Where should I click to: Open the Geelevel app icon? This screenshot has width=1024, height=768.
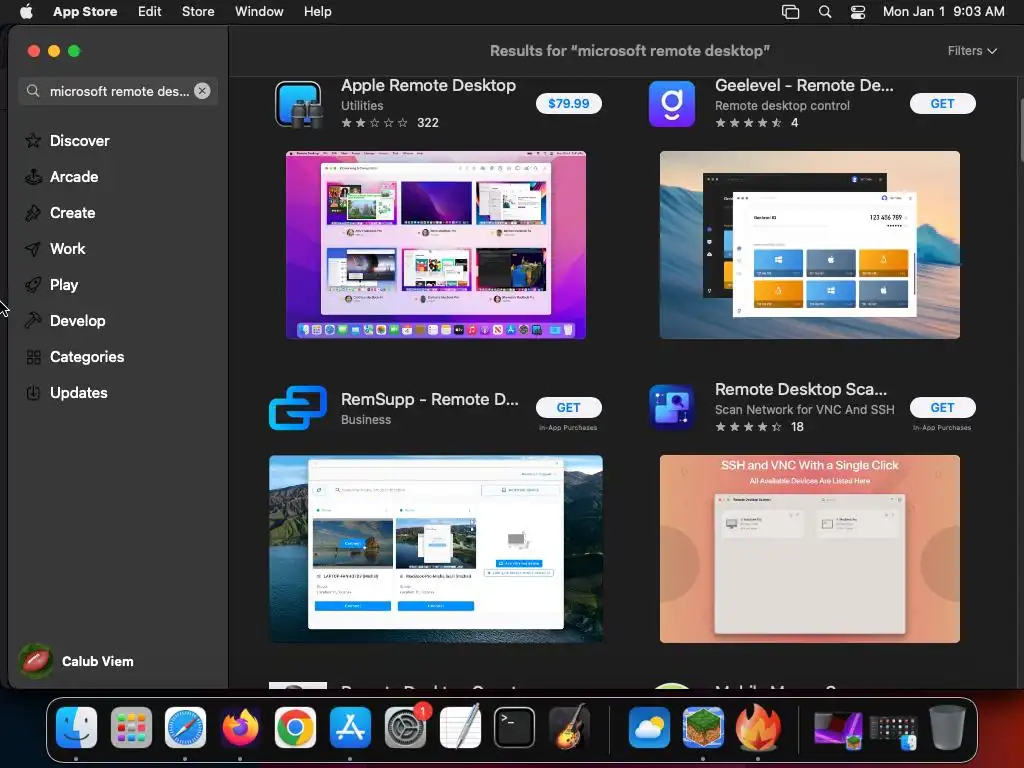tap(672, 104)
